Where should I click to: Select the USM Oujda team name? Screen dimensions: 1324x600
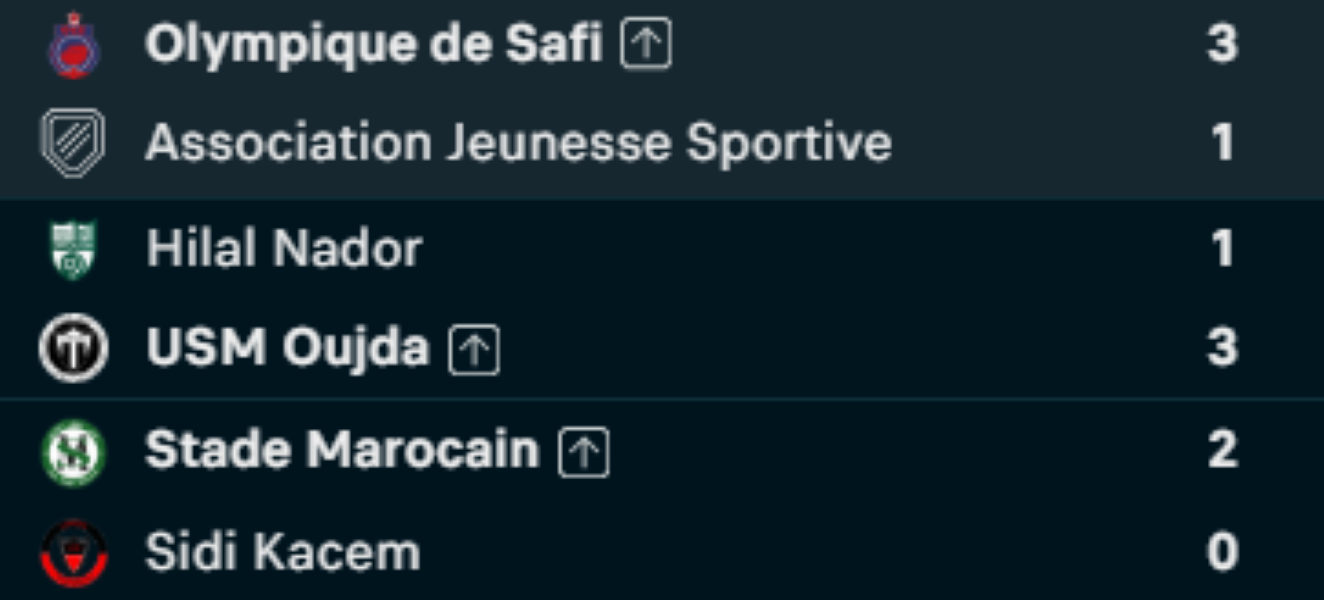(x=288, y=348)
